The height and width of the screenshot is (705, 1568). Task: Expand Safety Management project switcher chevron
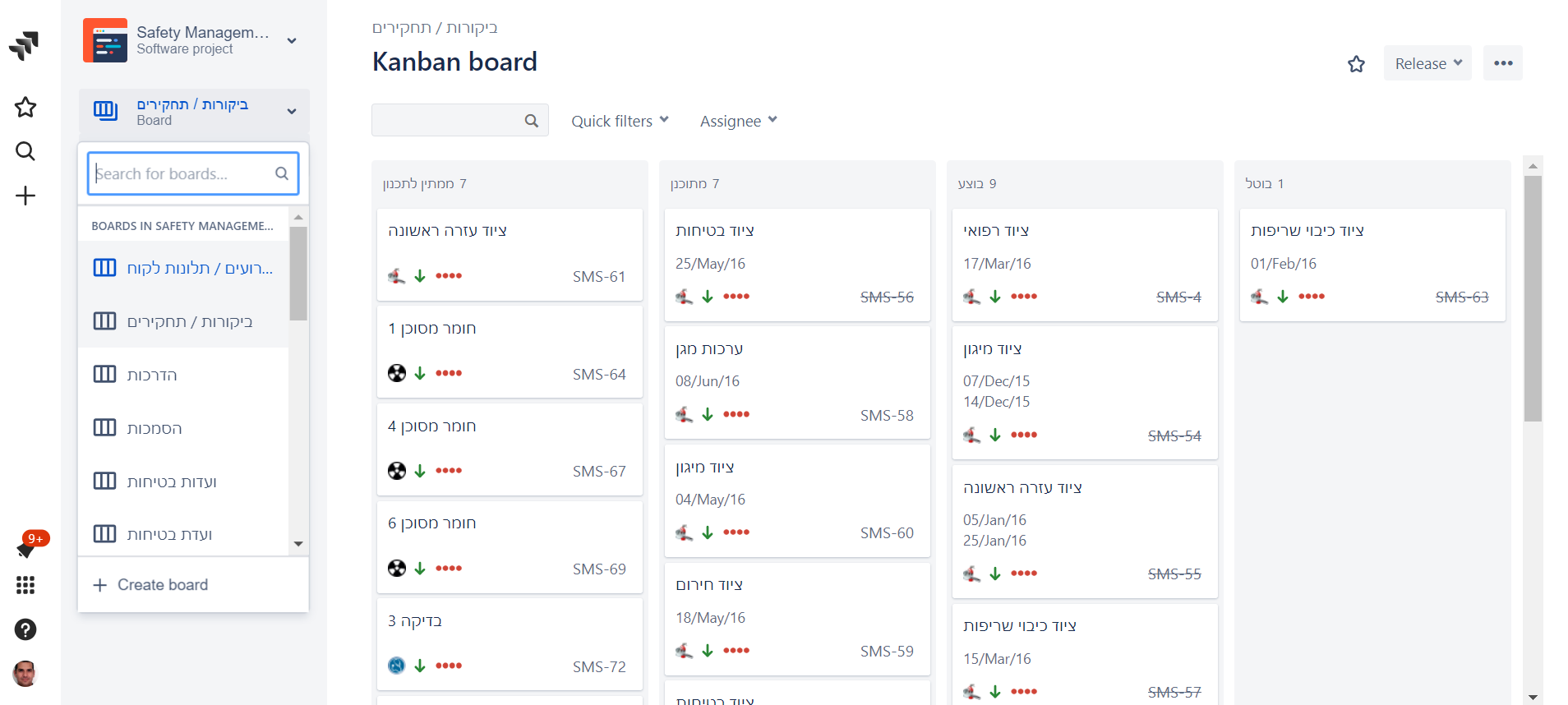pos(292,41)
